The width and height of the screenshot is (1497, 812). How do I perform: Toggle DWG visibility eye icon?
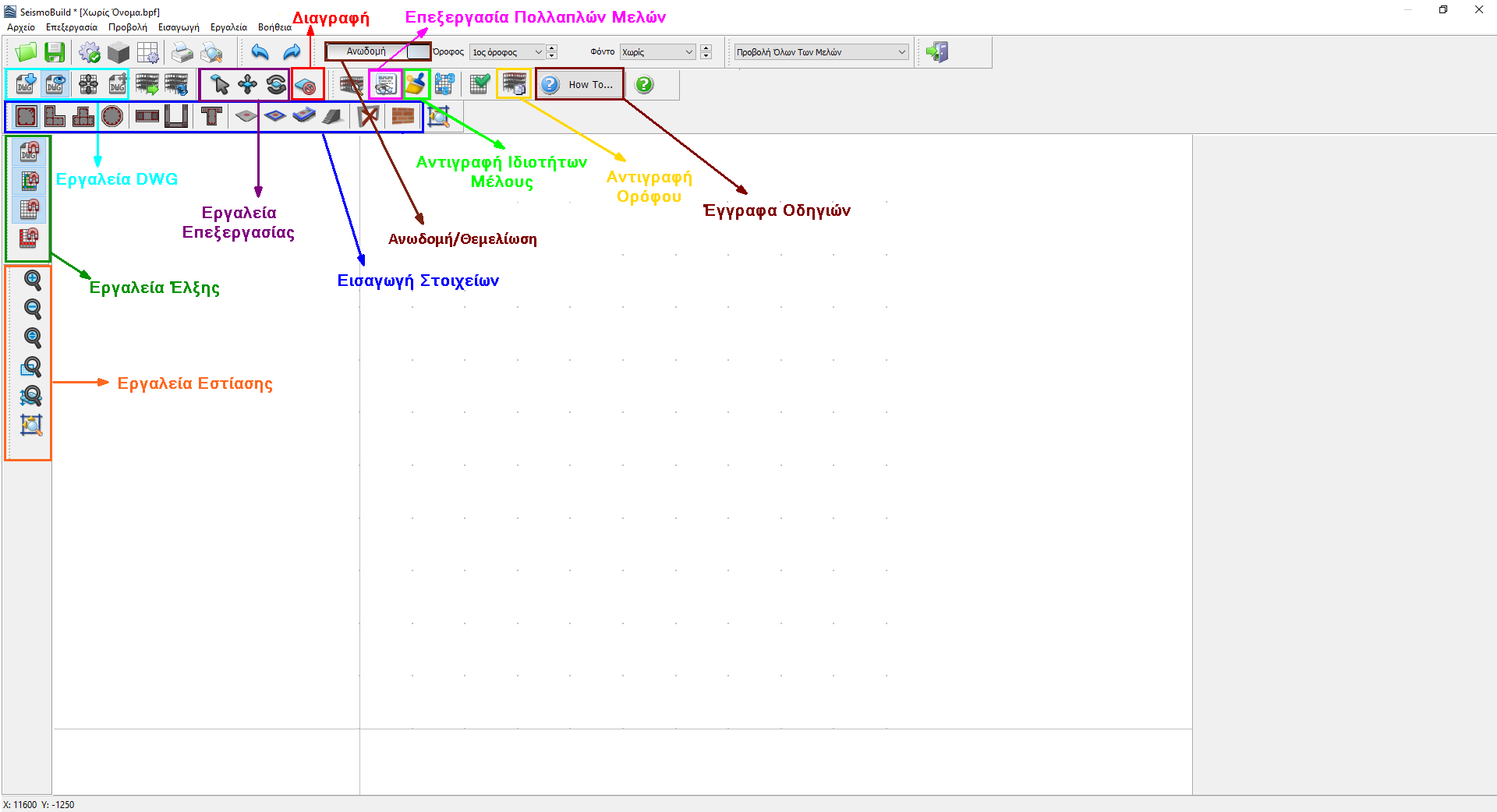point(55,84)
